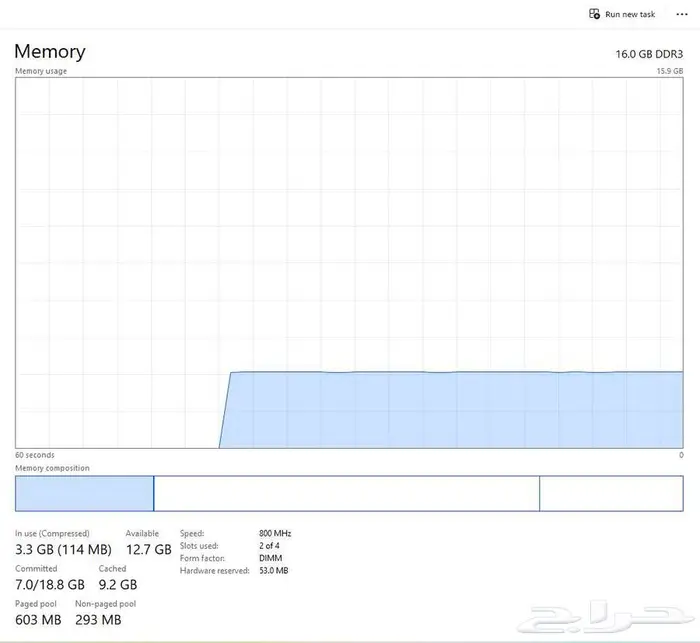The height and width of the screenshot is (643, 700).
Task: Click the Slots used value 2 of 4
Action: click(x=271, y=545)
